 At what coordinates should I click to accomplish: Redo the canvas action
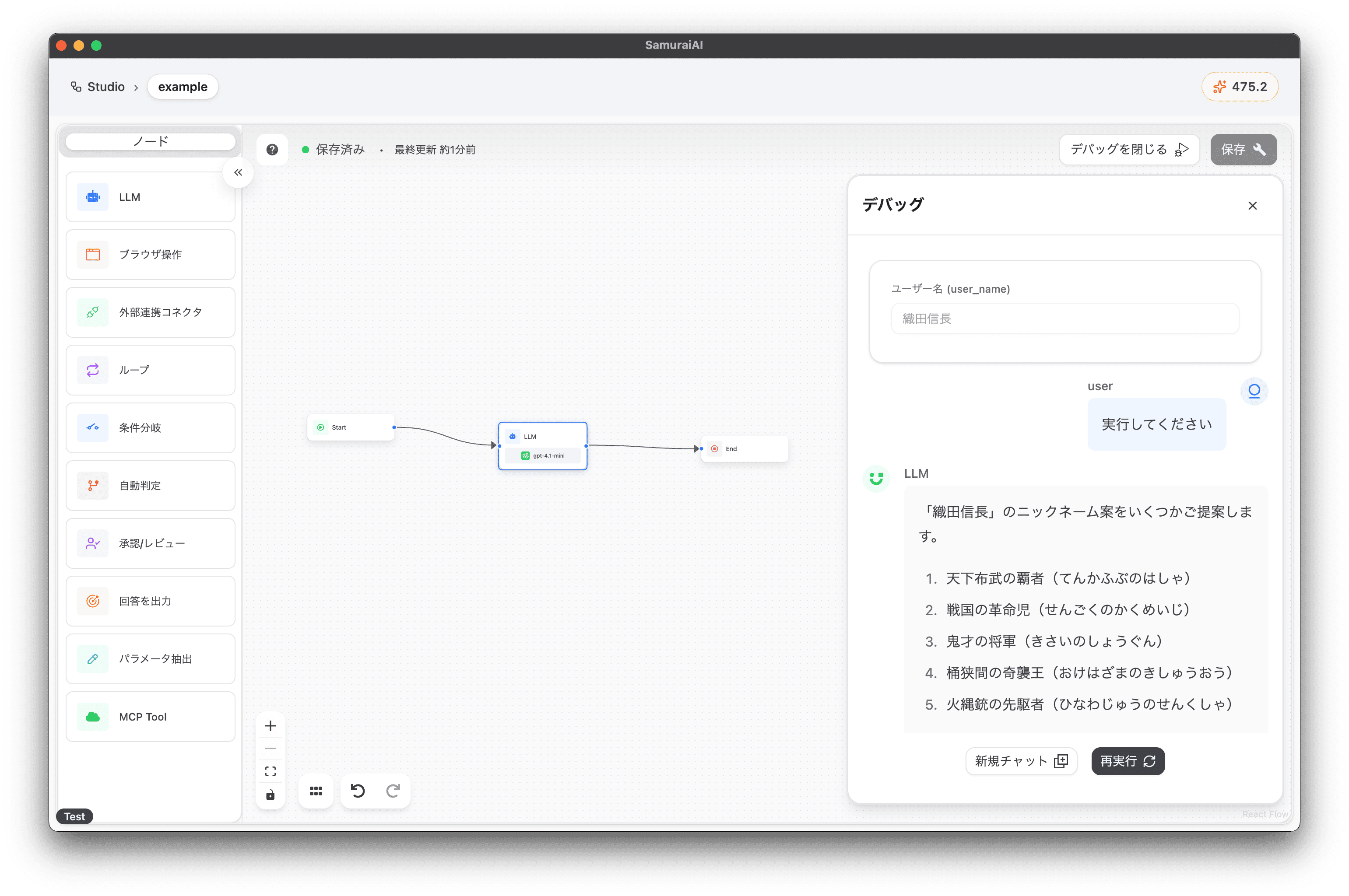[393, 791]
